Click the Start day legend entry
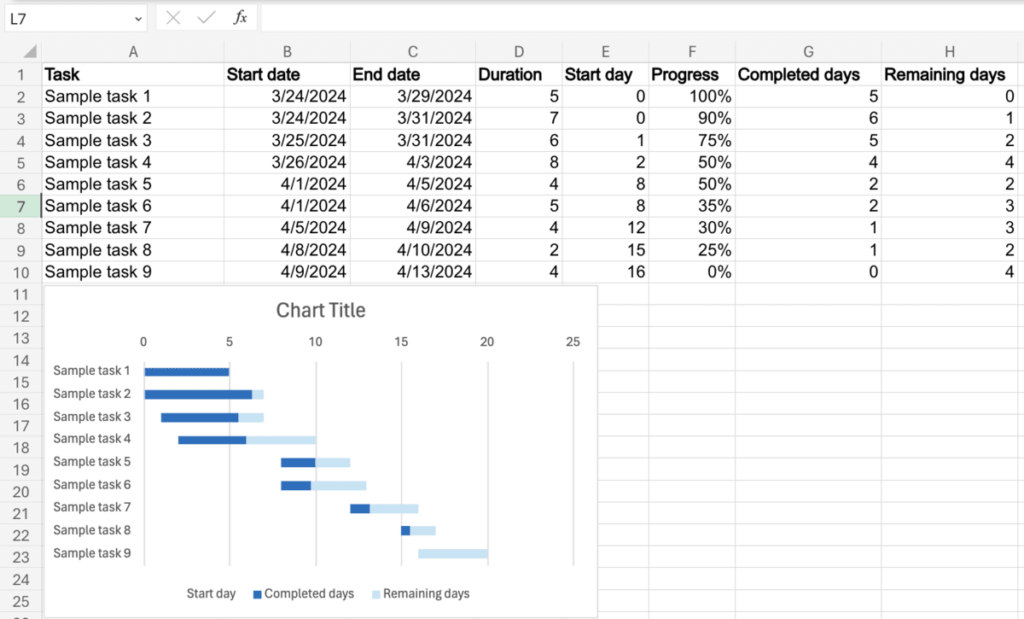Screen dimensions: 1024x619 [211, 594]
